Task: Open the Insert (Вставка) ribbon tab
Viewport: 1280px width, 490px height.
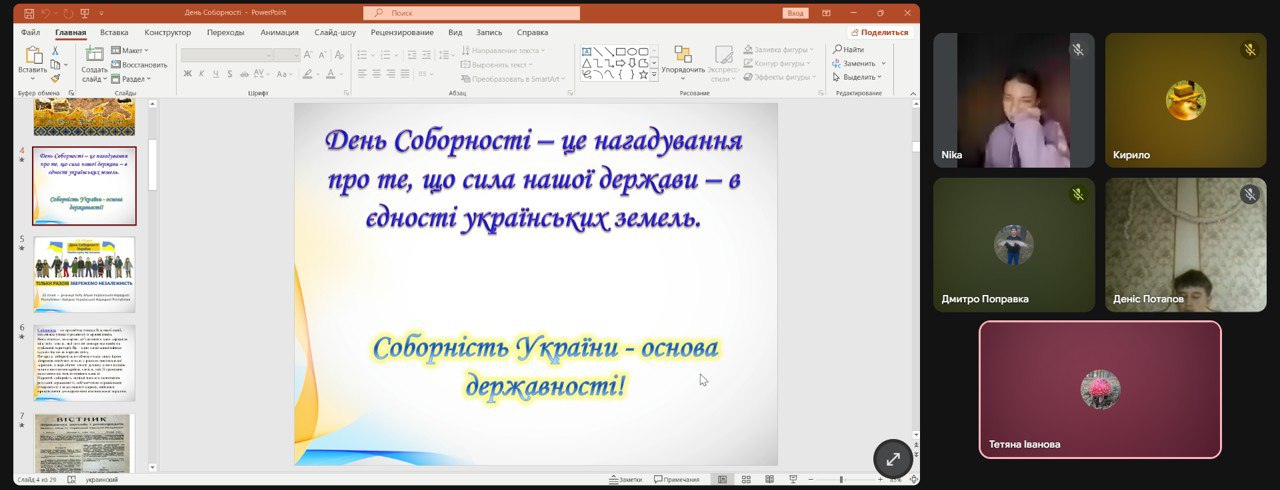Action: click(114, 32)
